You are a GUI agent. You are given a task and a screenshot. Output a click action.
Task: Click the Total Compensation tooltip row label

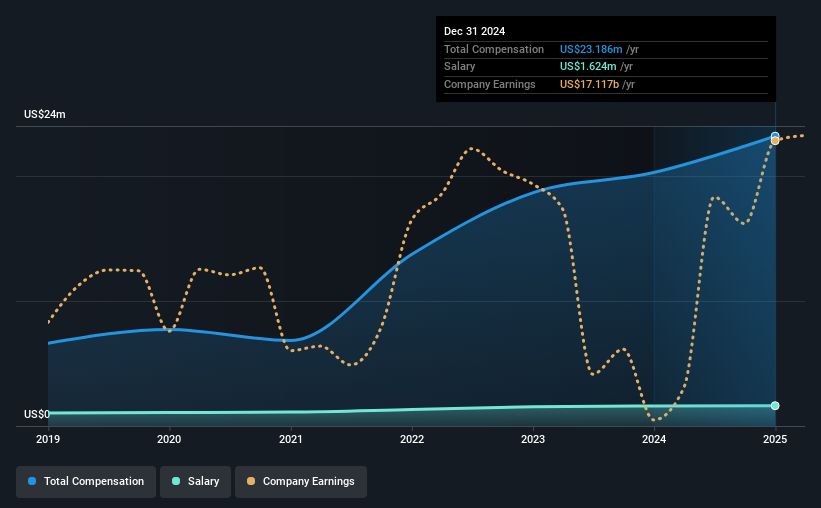coord(494,49)
